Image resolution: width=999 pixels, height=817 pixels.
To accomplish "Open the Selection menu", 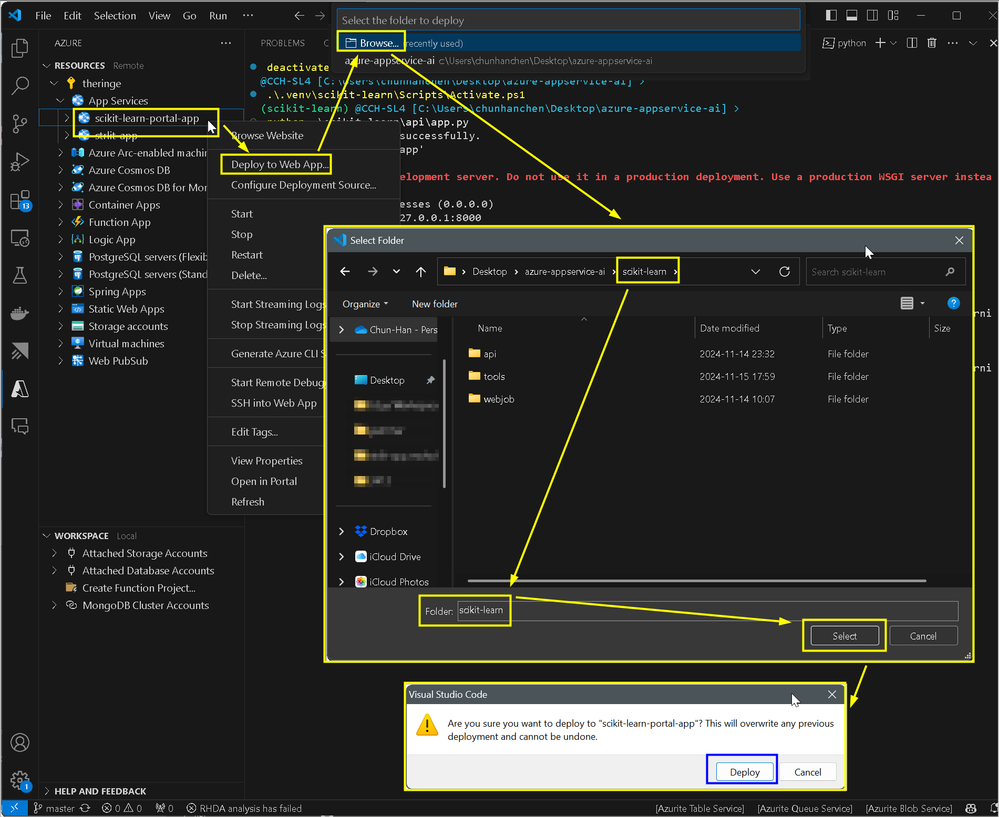I will coord(115,15).
